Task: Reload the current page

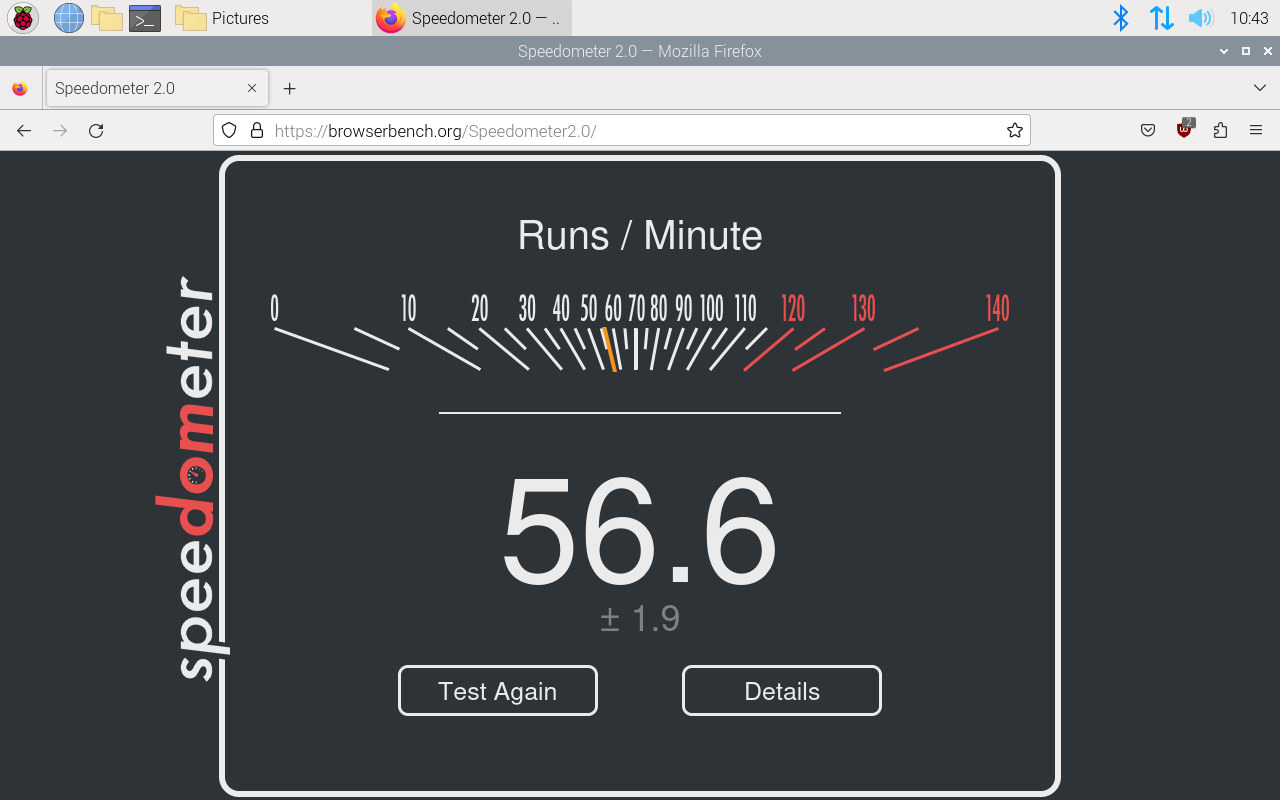Action: tap(96, 130)
